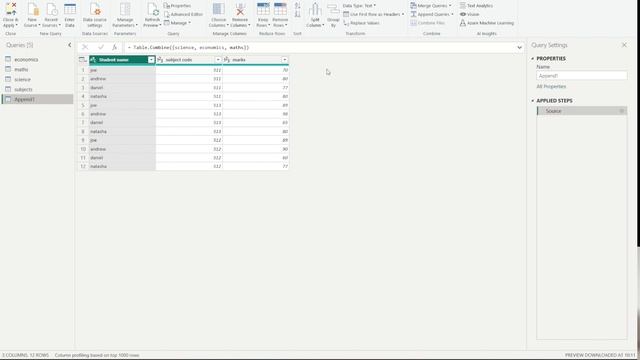
Task: Sort the column descending
Action: [298, 14]
